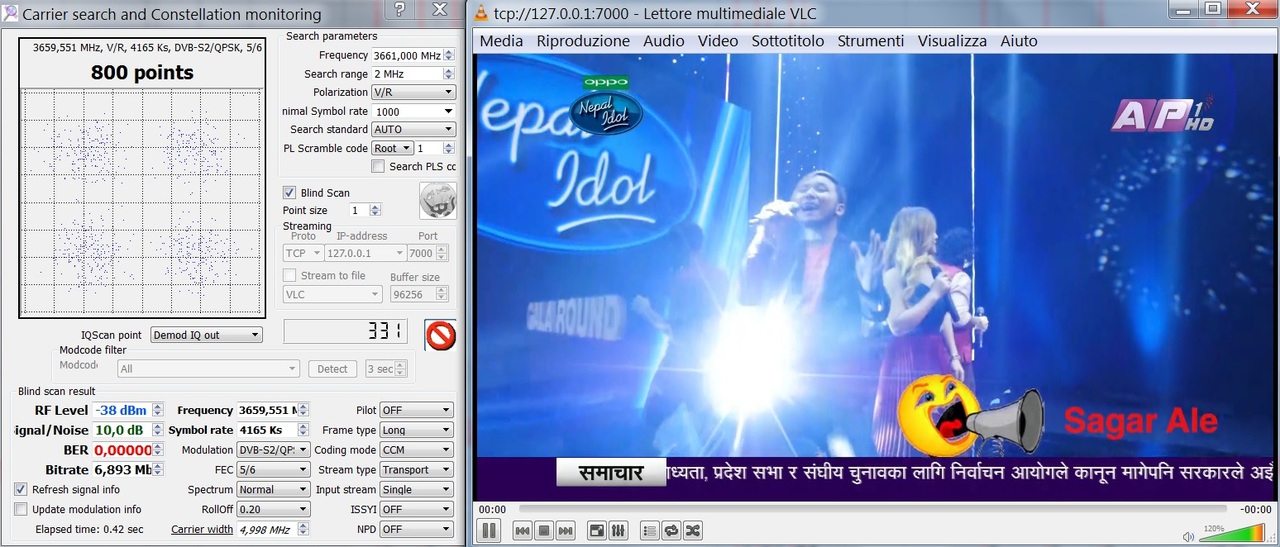Click the RF Level -38 dBm value
The image size is (1280, 547).
click(x=120, y=410)
